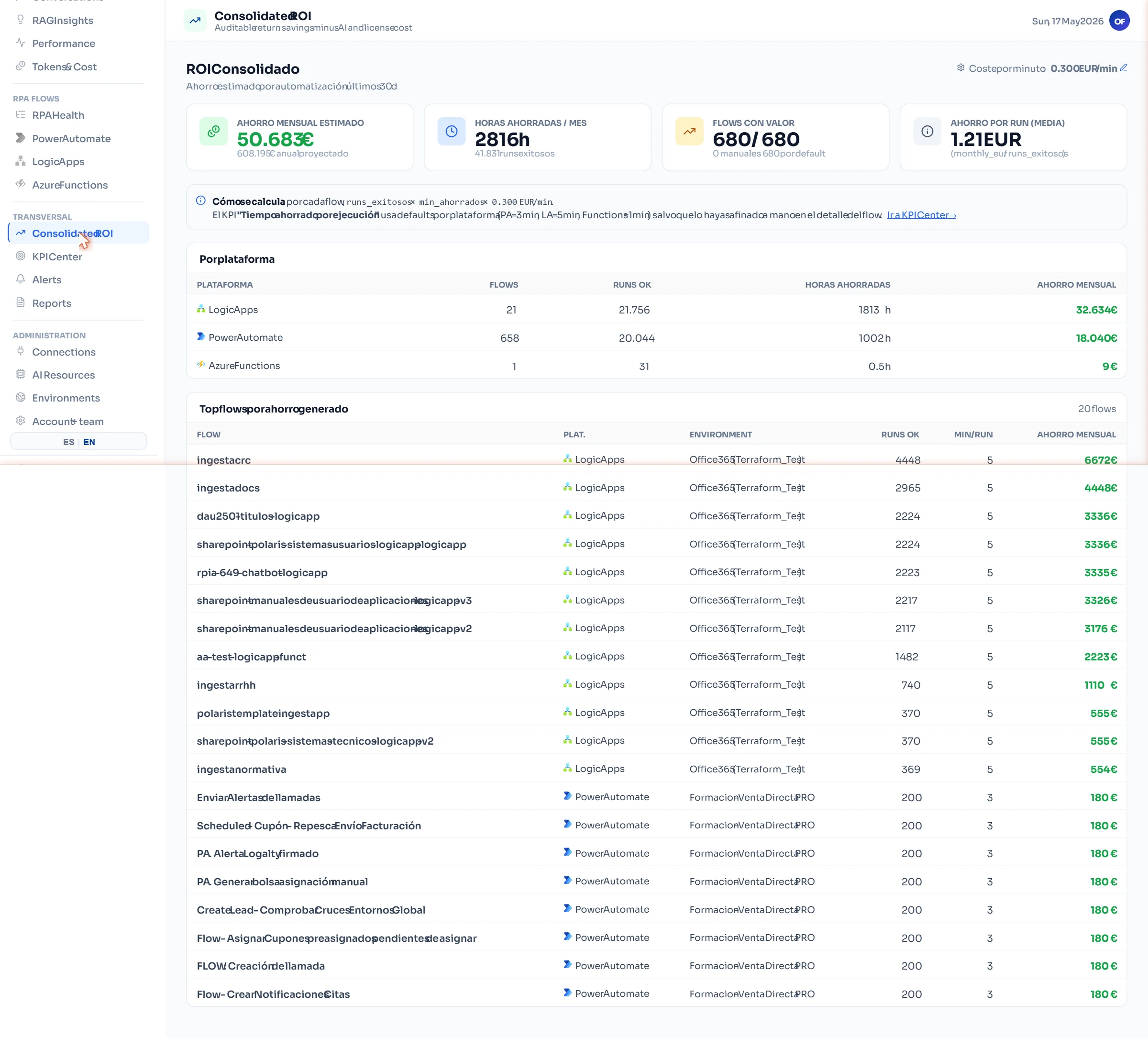Click Tokens & Cost coins icon
The width and height of the screenshot is (1148, 1038).
coord(21,66)
